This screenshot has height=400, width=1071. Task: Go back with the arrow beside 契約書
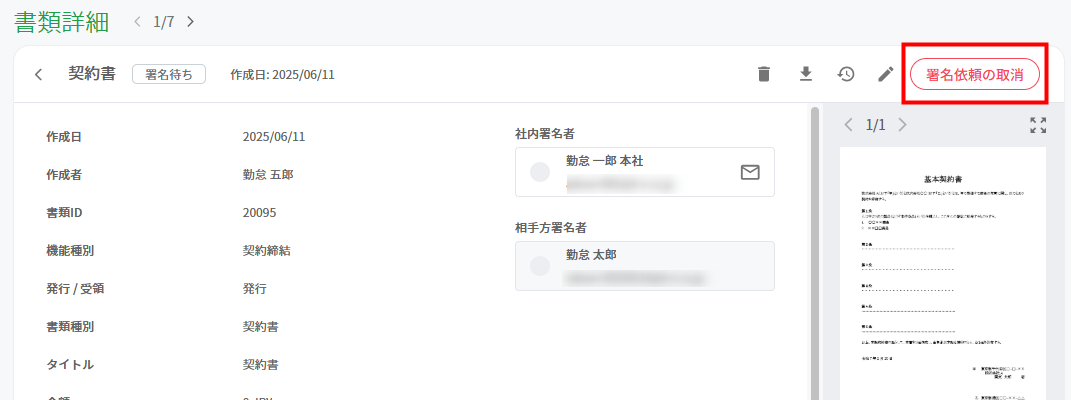tap(39, 74)
